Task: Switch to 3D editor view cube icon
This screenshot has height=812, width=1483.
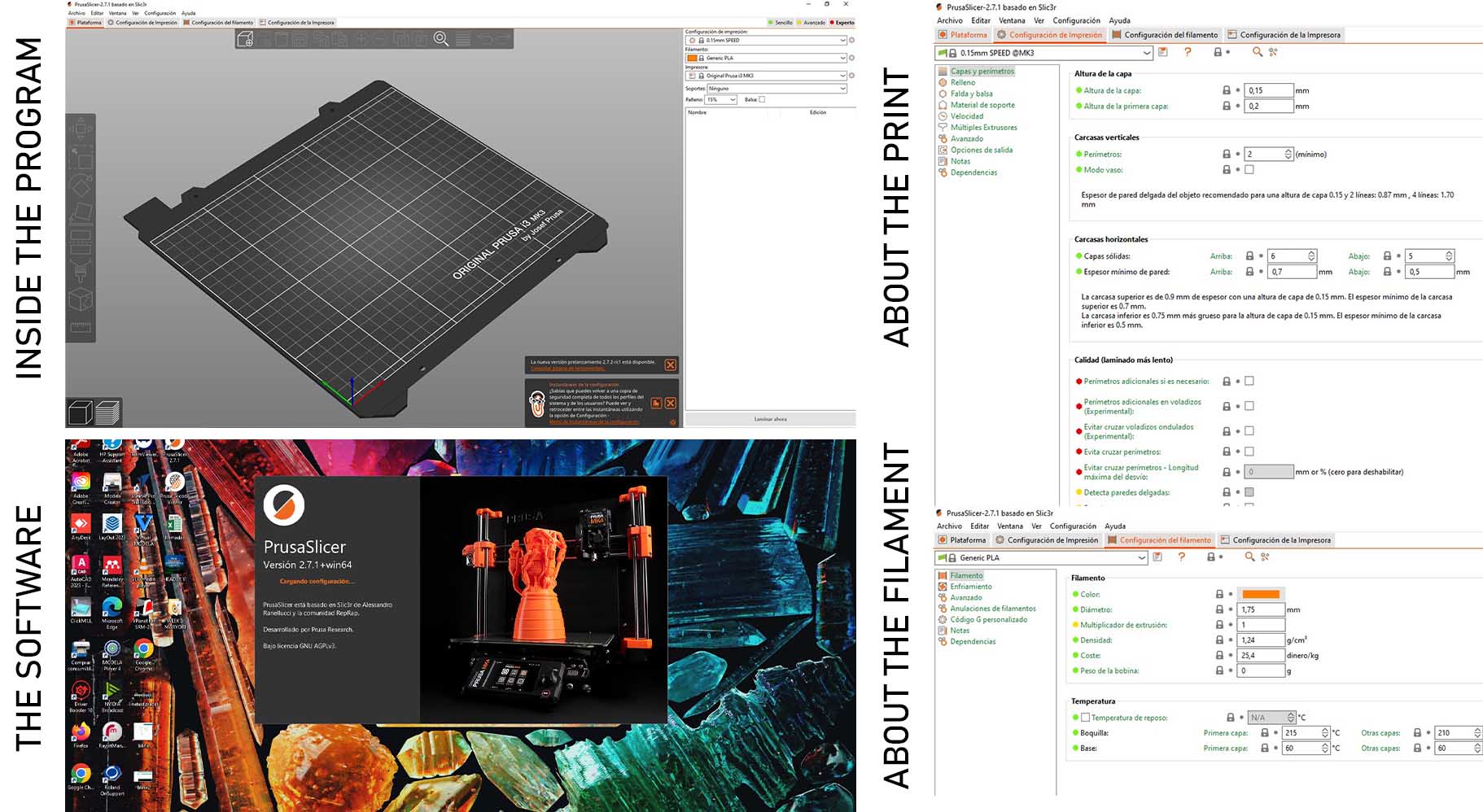Action: coord(80,413)
